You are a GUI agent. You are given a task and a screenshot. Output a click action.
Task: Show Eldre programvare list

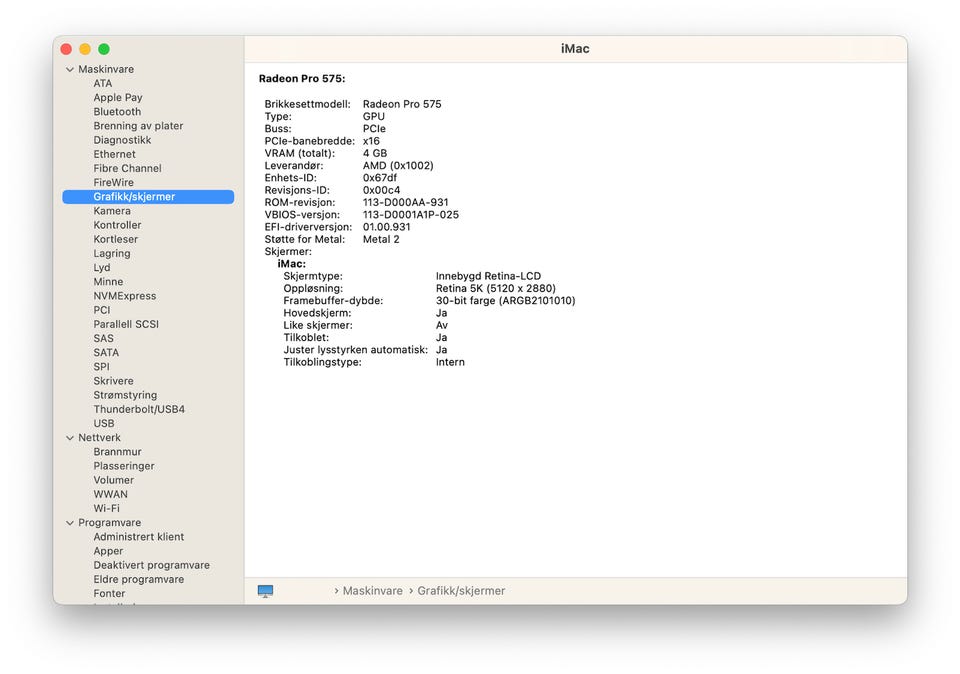[x=138, y=579]
